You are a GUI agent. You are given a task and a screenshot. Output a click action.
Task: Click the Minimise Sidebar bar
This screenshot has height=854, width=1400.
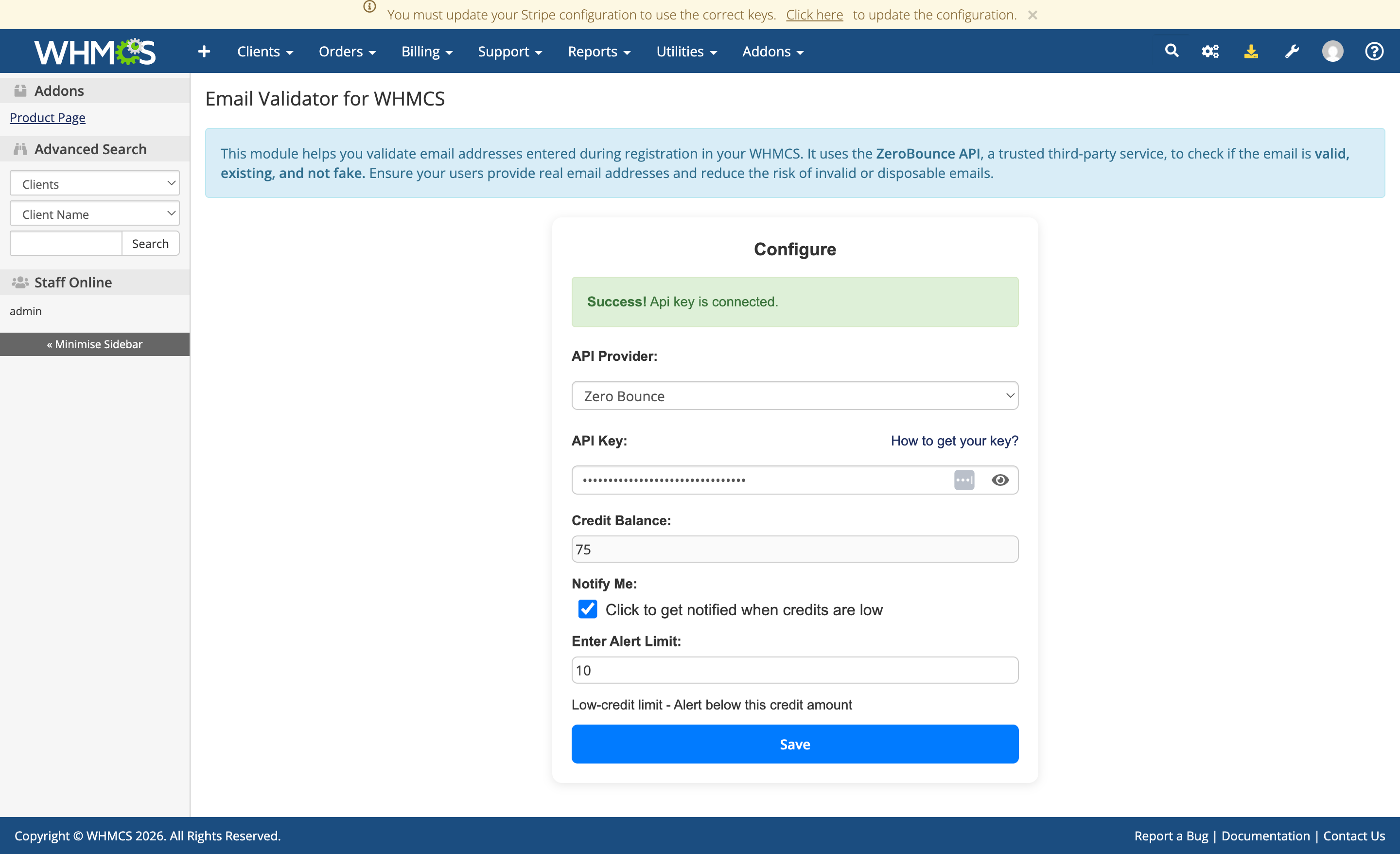point(94,344)
